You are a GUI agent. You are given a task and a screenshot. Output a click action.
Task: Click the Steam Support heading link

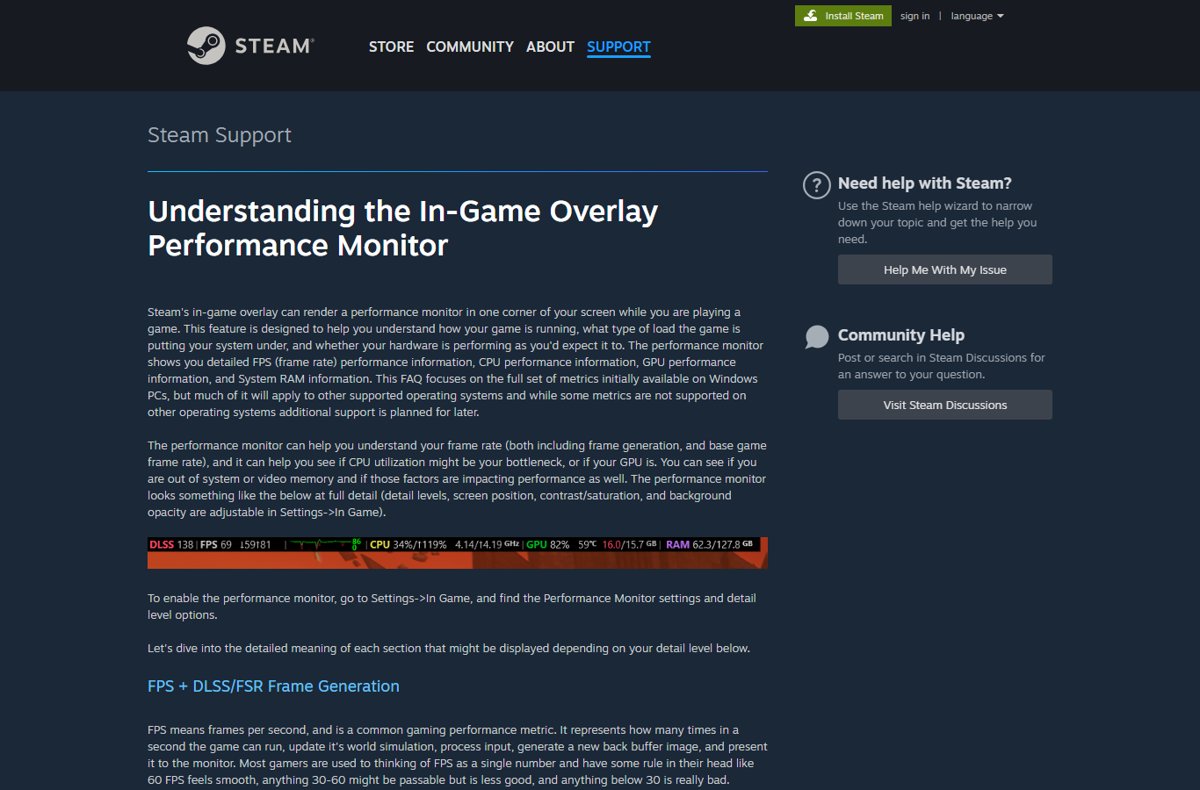(x=220, y=135)
